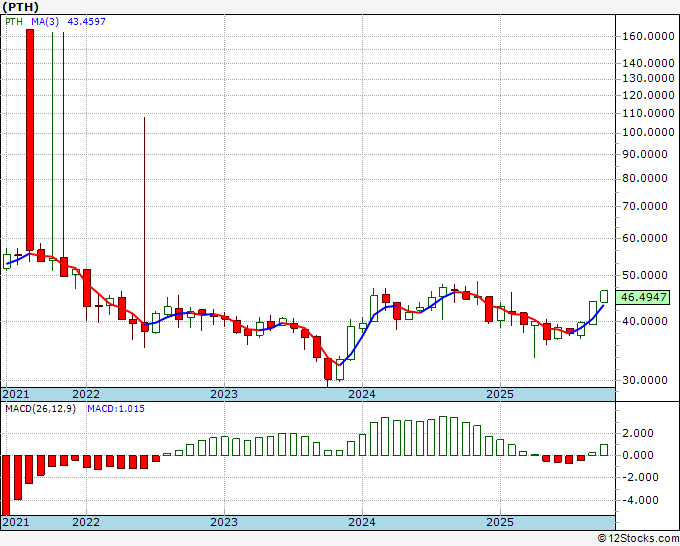
Task: Click the 140.0000 price axis label
Action: 648,63
